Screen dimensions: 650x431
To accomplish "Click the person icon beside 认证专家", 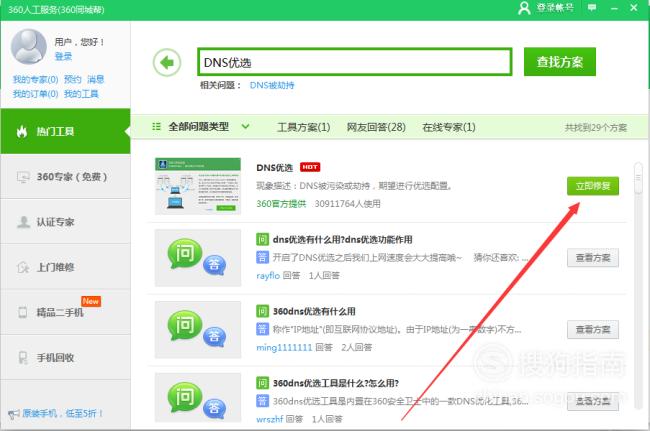I will [24, 222].
